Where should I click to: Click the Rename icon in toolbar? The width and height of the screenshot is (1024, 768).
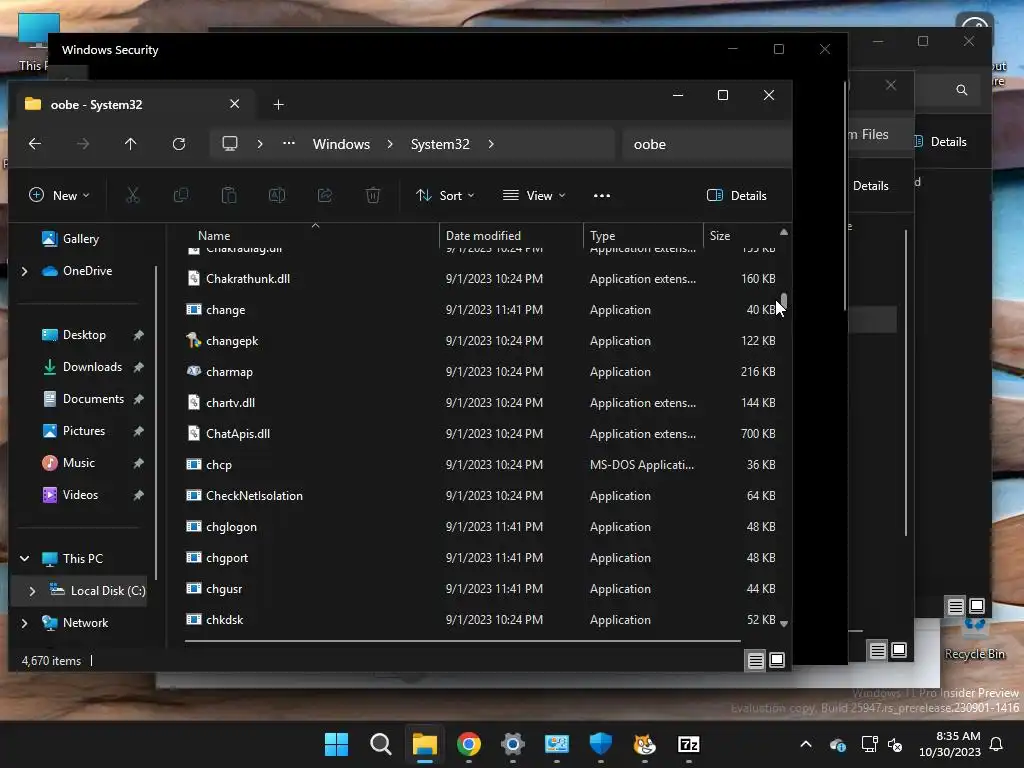point(277,195)
